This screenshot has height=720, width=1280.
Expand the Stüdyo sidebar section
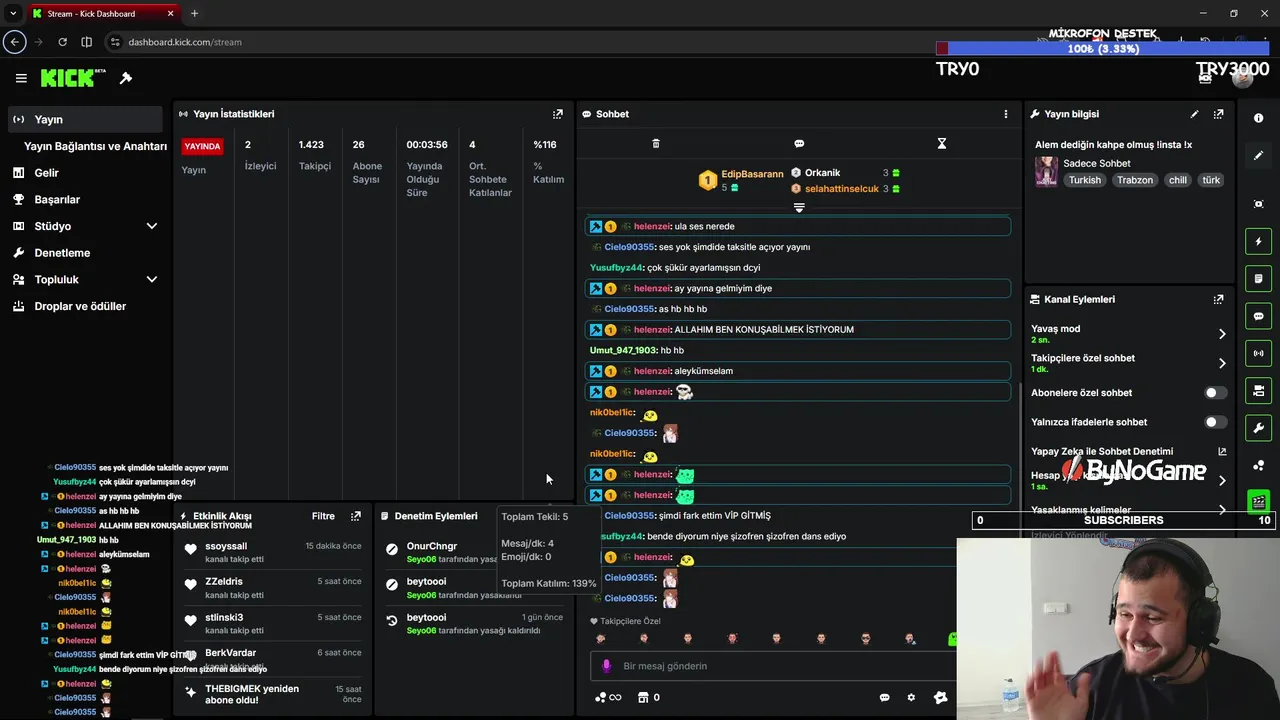point(152,226)
